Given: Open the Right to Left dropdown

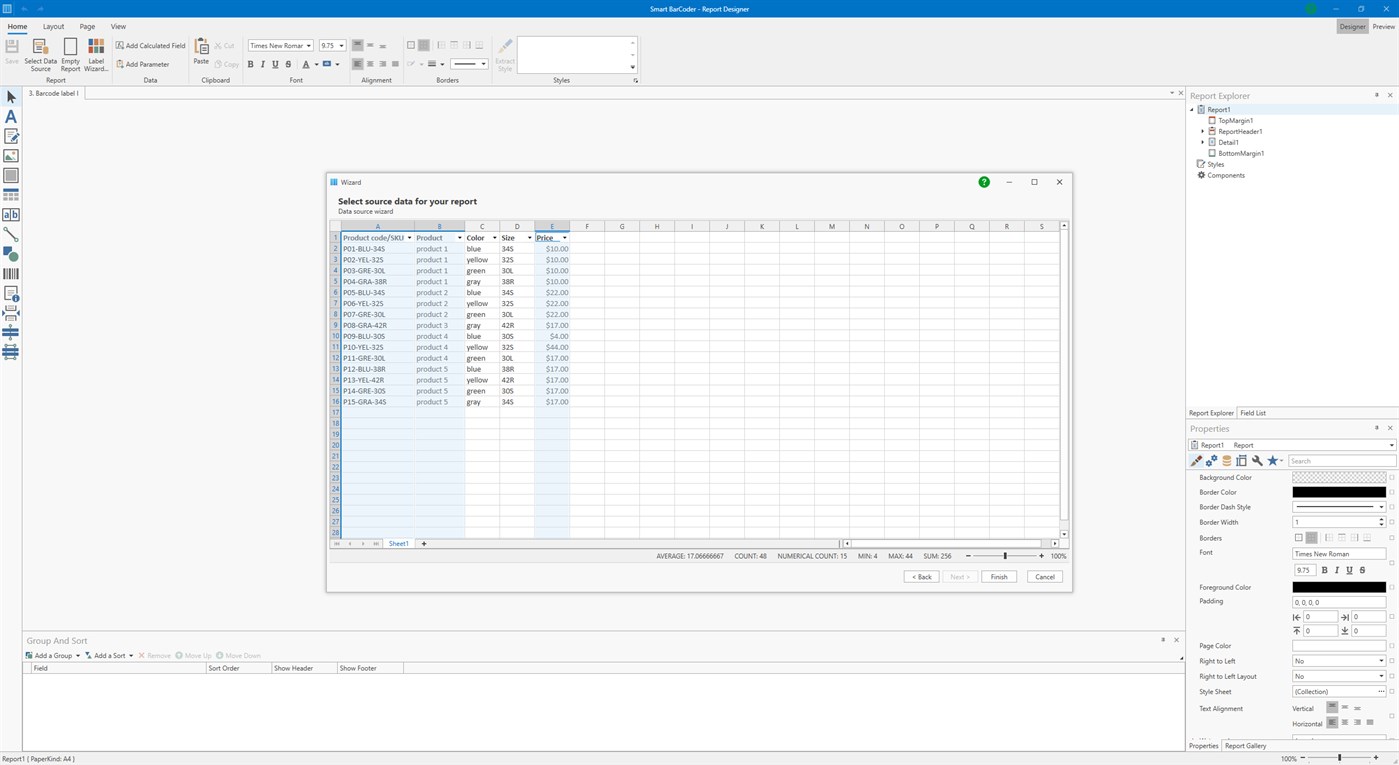Looking at the screenshot, I should (1381, 661).
